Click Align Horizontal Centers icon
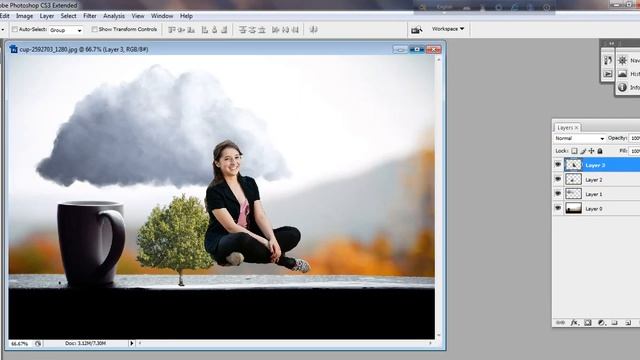This screenshot has height=360, width=640. click(214, 29)
